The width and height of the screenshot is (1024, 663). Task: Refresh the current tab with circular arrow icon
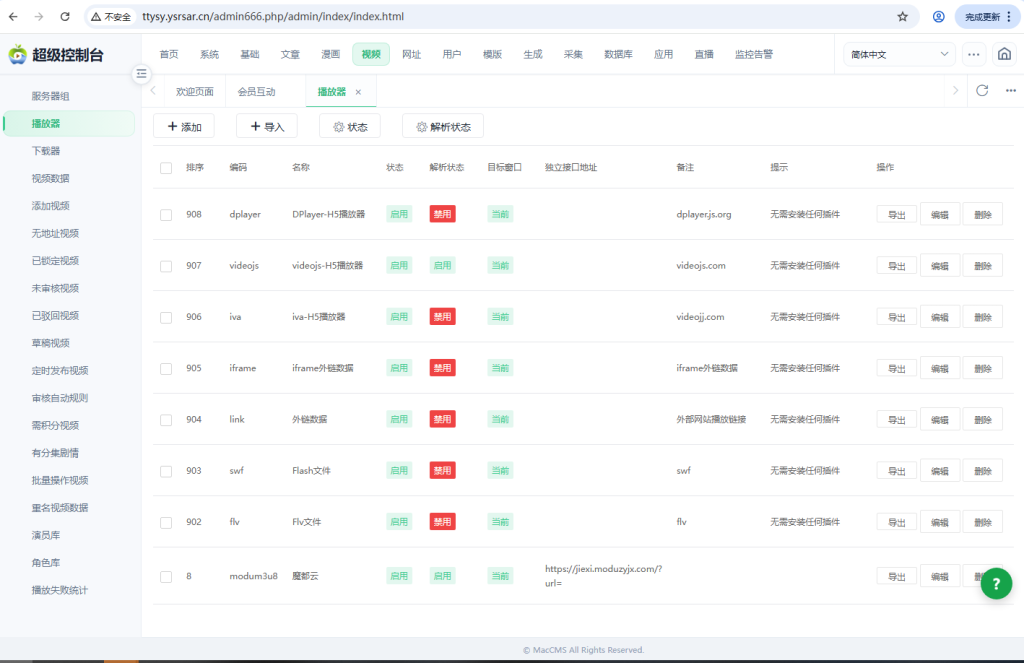pyautogui.click(x=982, y=91)
